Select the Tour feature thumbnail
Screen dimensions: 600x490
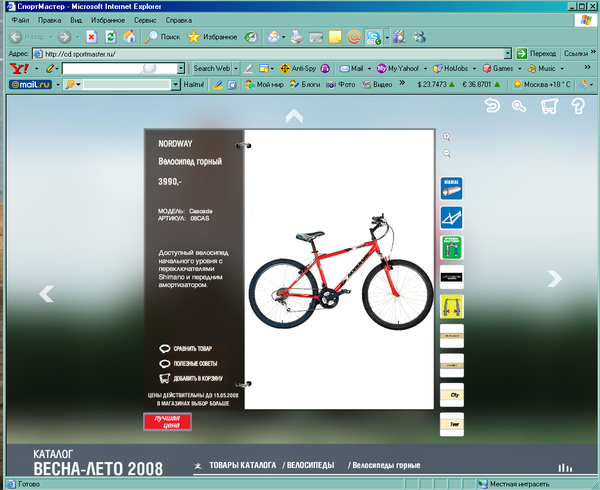pos(452,424)
